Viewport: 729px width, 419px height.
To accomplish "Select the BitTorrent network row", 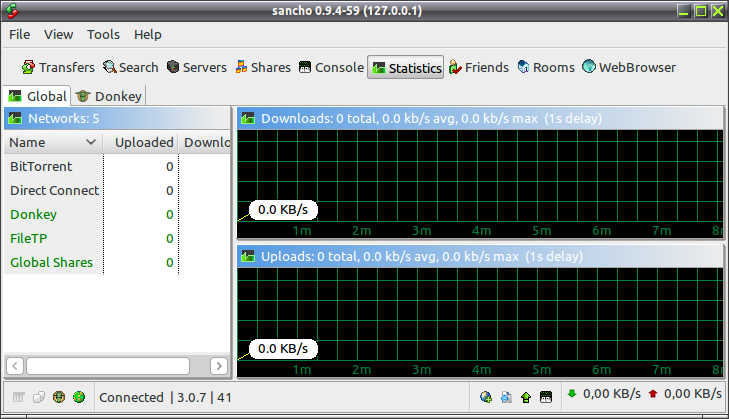I will 117,166.
